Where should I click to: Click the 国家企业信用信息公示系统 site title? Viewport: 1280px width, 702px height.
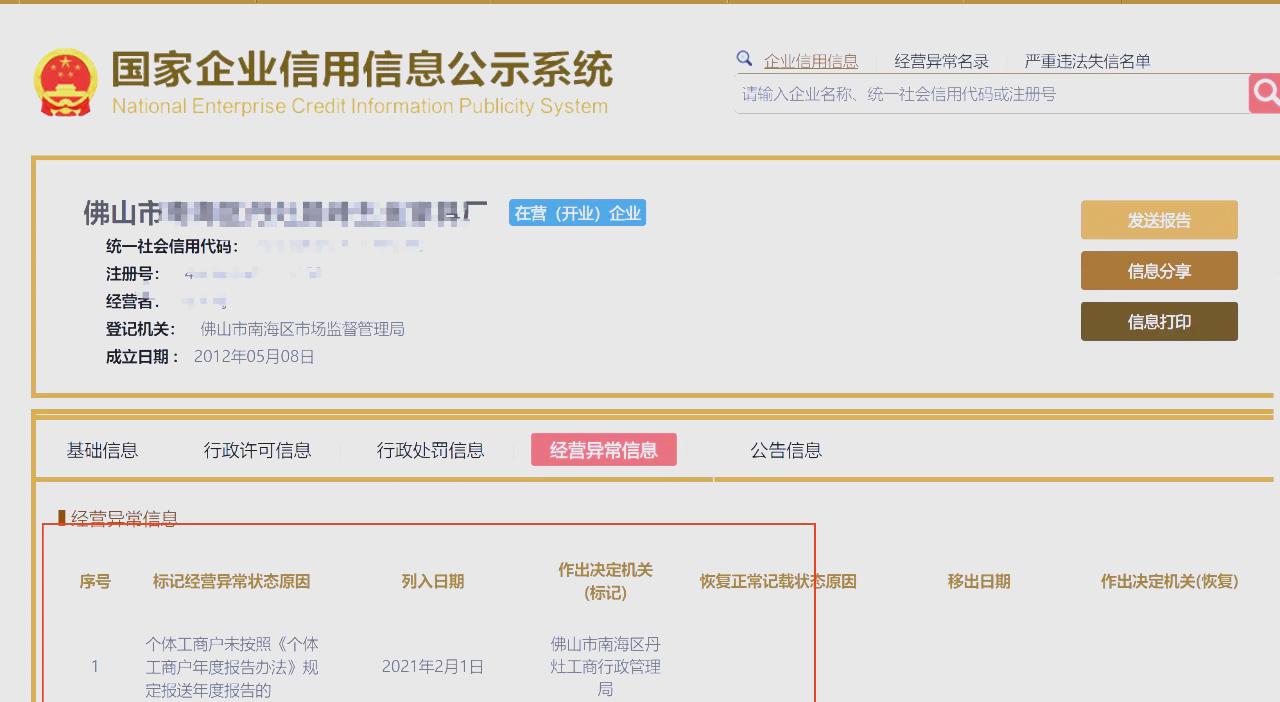(361, 70)
